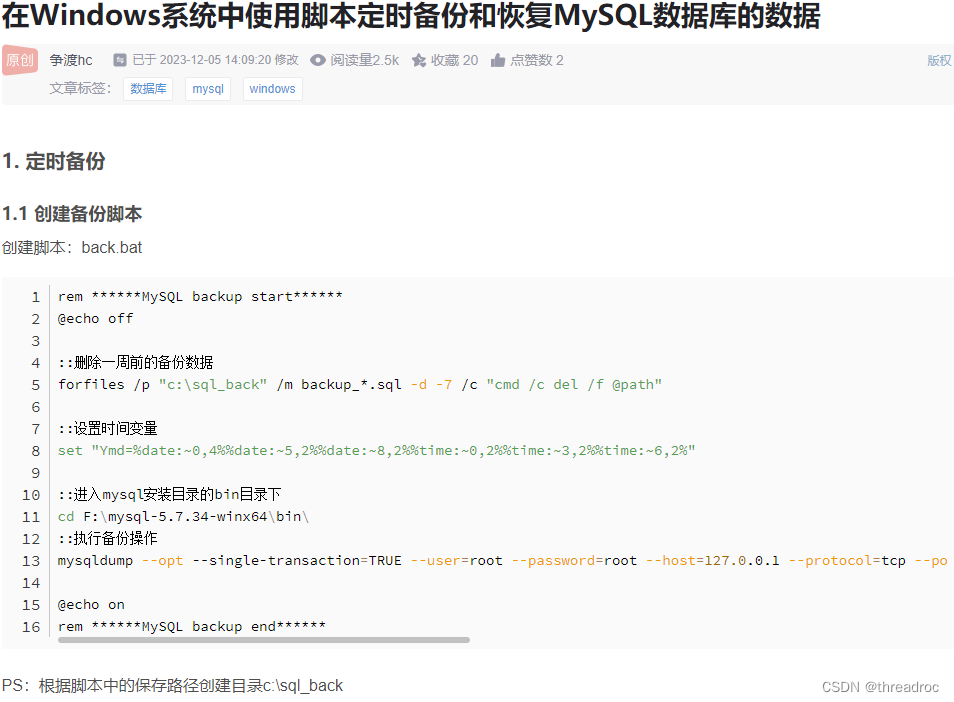Click the comment ::执行备份操作
Image resolution: width=954 pixels, height=702 pixels.
(x=108, y=538)
